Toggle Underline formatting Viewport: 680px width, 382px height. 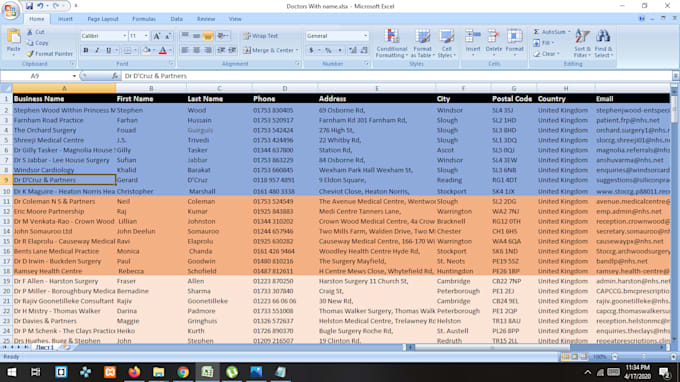click(108, 50)
